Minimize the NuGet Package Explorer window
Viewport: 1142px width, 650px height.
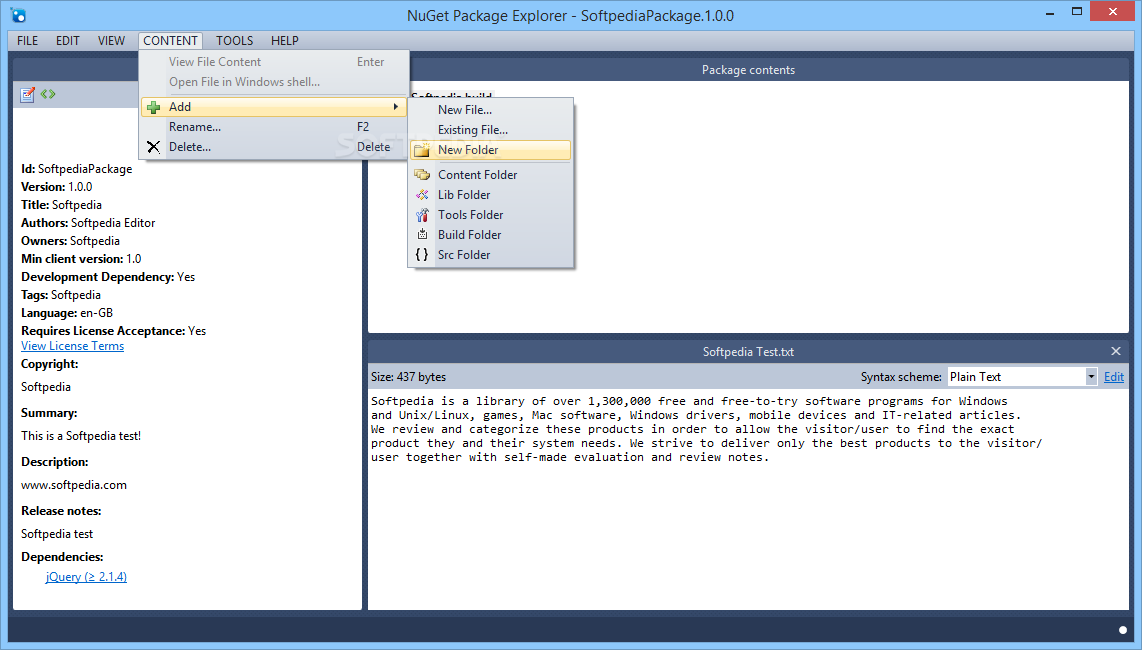(x=1050, y=13)
